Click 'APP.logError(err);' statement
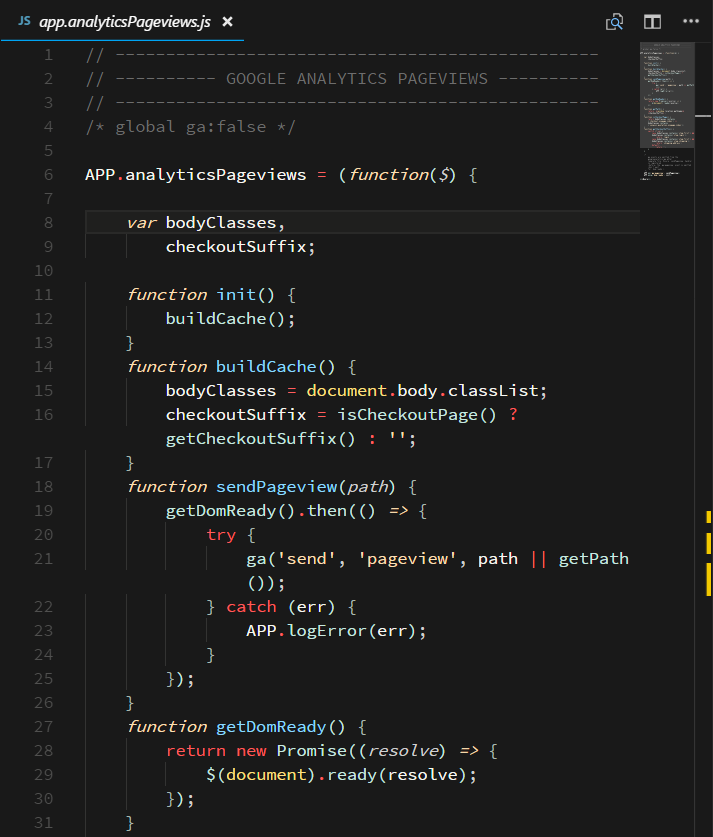 point(336,631)
